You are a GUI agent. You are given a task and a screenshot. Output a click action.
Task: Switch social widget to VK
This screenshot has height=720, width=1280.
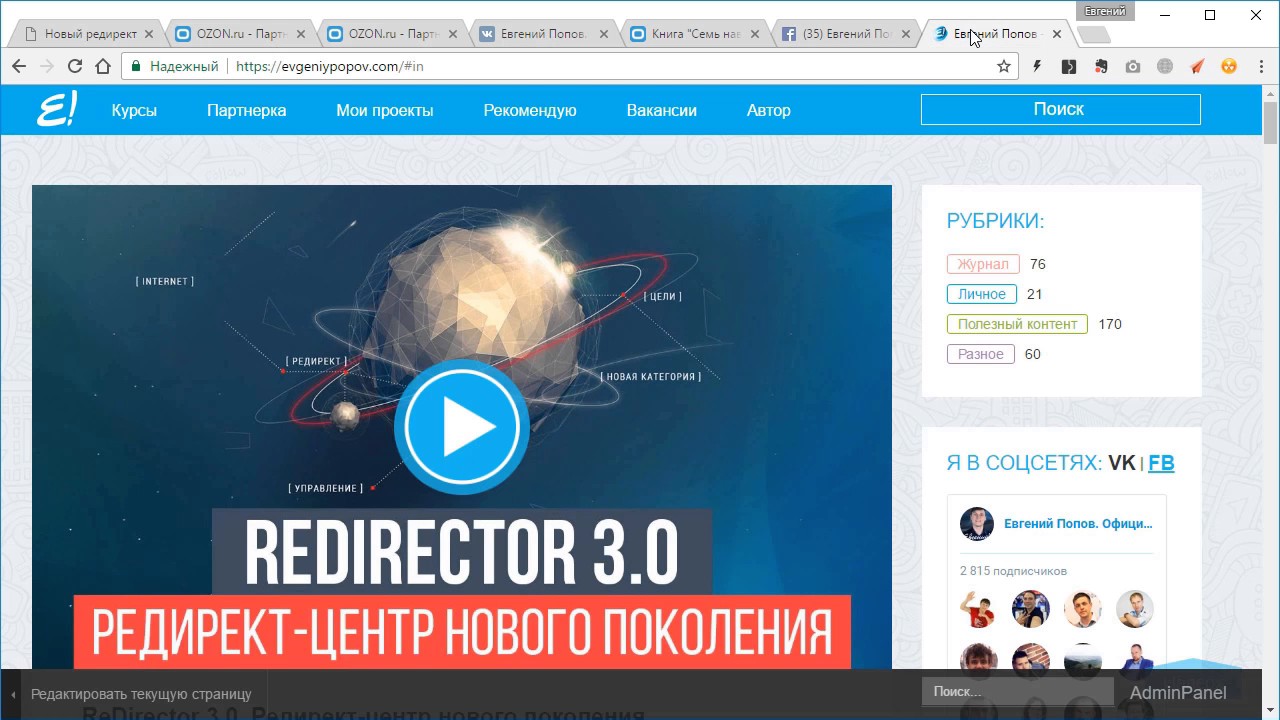[1122, 463]
